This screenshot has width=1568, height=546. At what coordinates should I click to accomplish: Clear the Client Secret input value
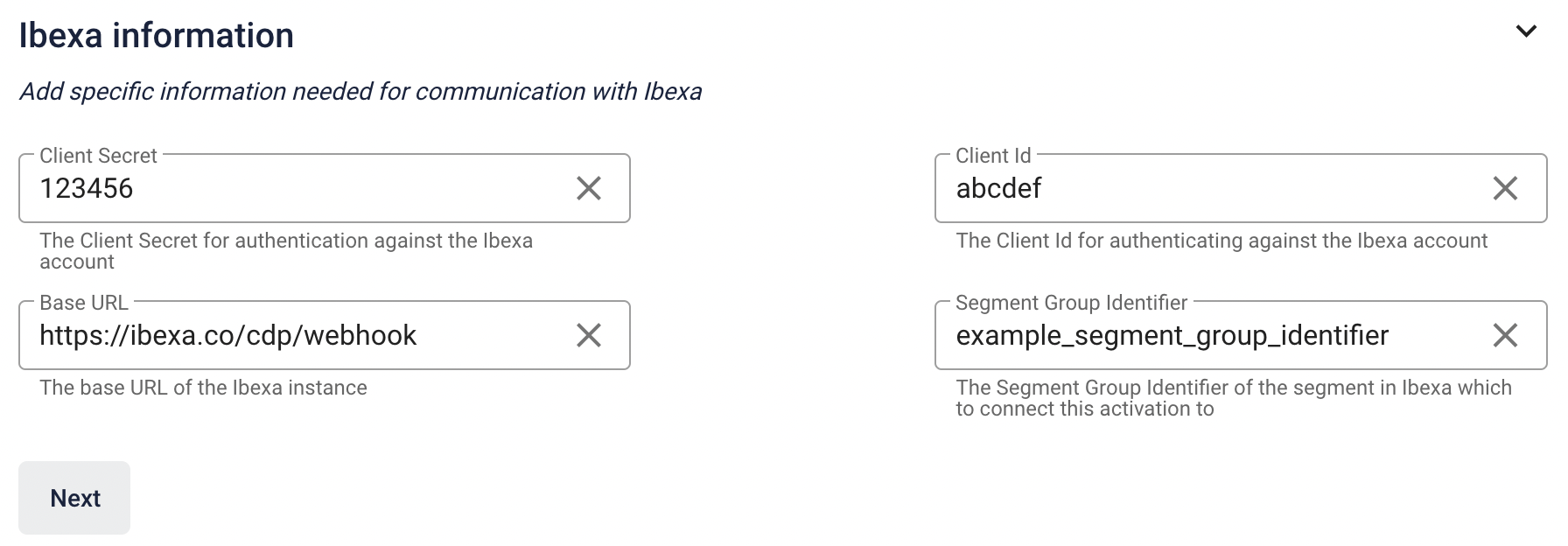pyautogui.click(x=590, y=187)
